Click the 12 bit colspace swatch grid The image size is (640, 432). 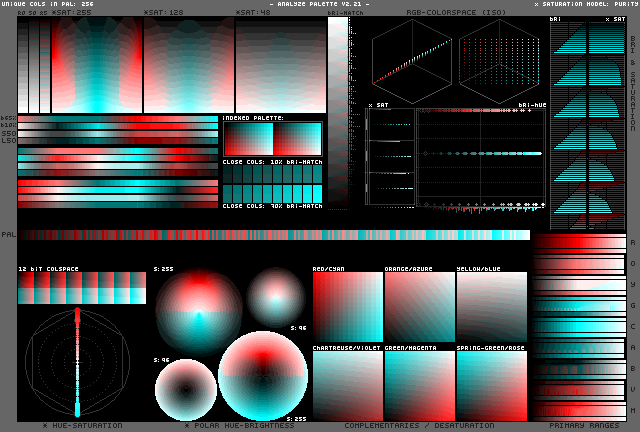[x=81, y=289]
